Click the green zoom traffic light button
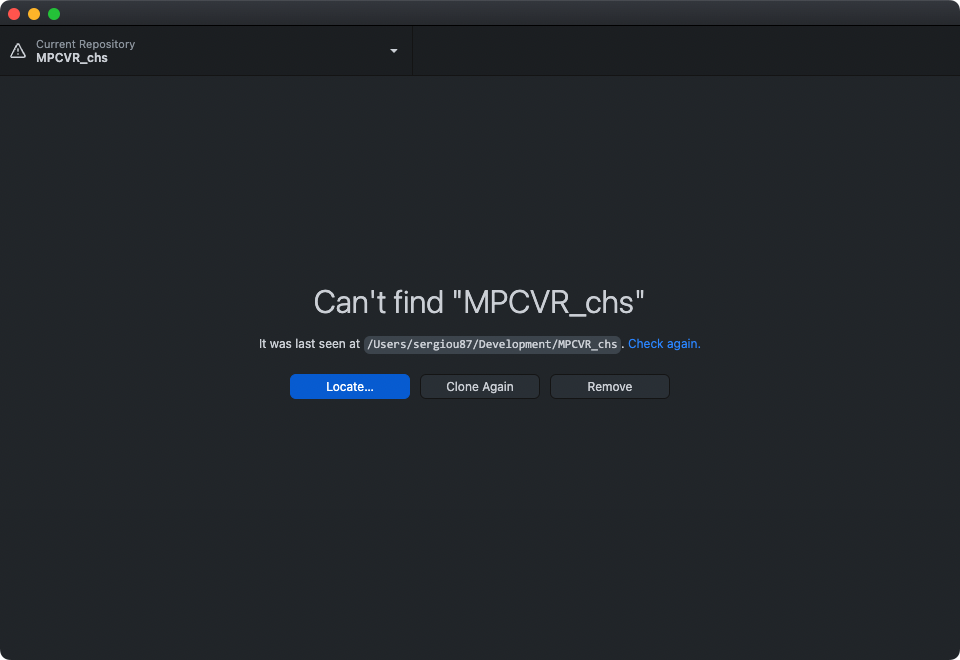 click(x=53, y=14)
